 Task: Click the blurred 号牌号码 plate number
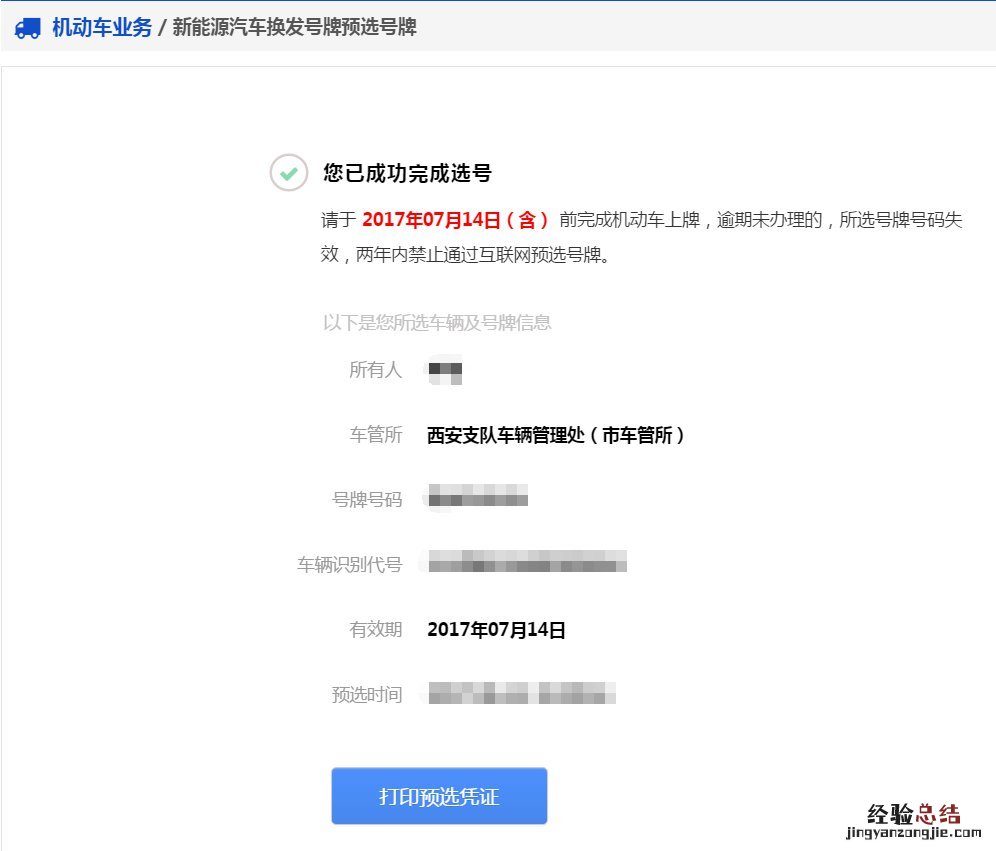coord(478,498)
